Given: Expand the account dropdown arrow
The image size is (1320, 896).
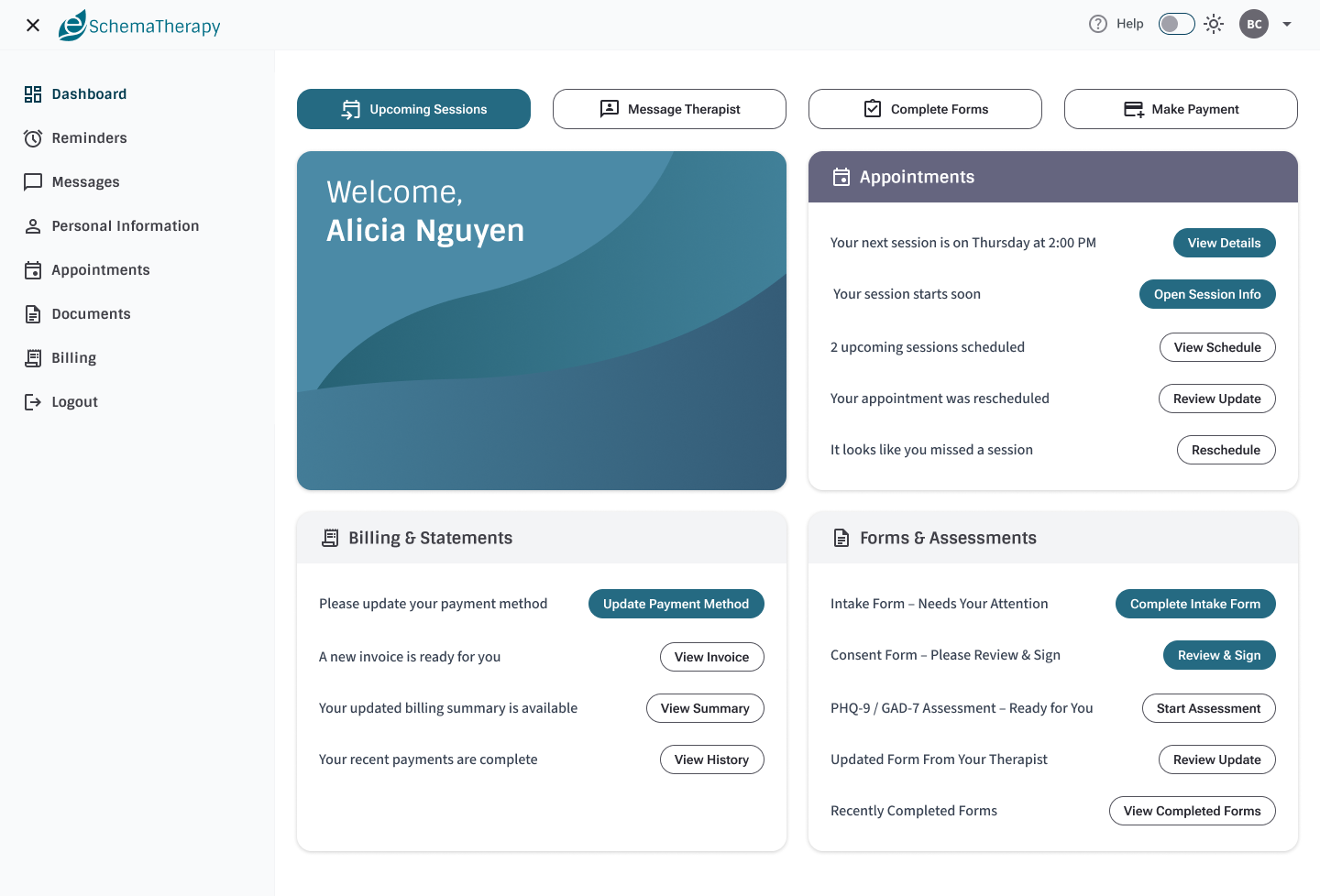Looking at the screenshot, I should pyautogui.click(x=1287, y=25).
